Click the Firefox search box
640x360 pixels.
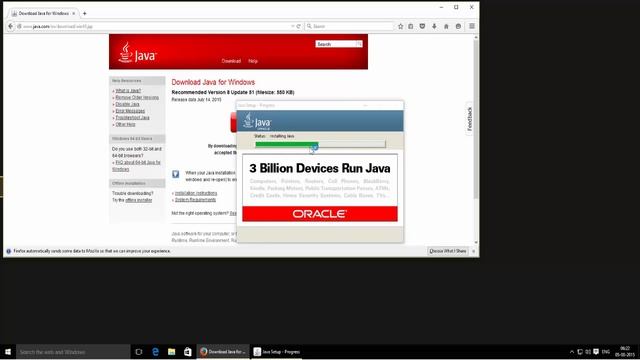point(349,26)
